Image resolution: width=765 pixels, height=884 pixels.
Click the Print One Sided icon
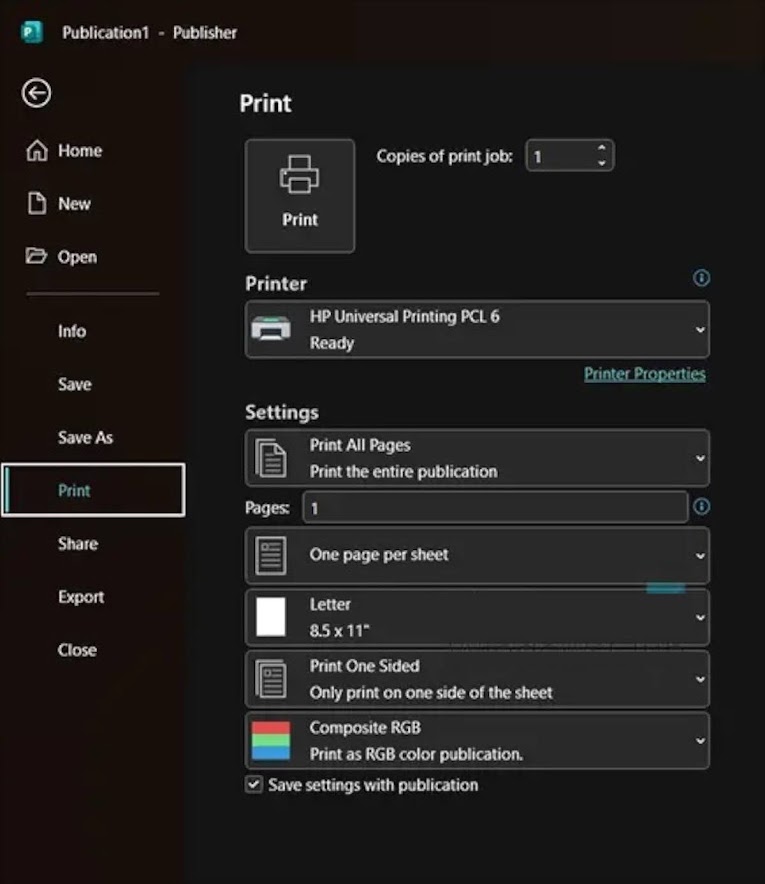pos(271,679)
